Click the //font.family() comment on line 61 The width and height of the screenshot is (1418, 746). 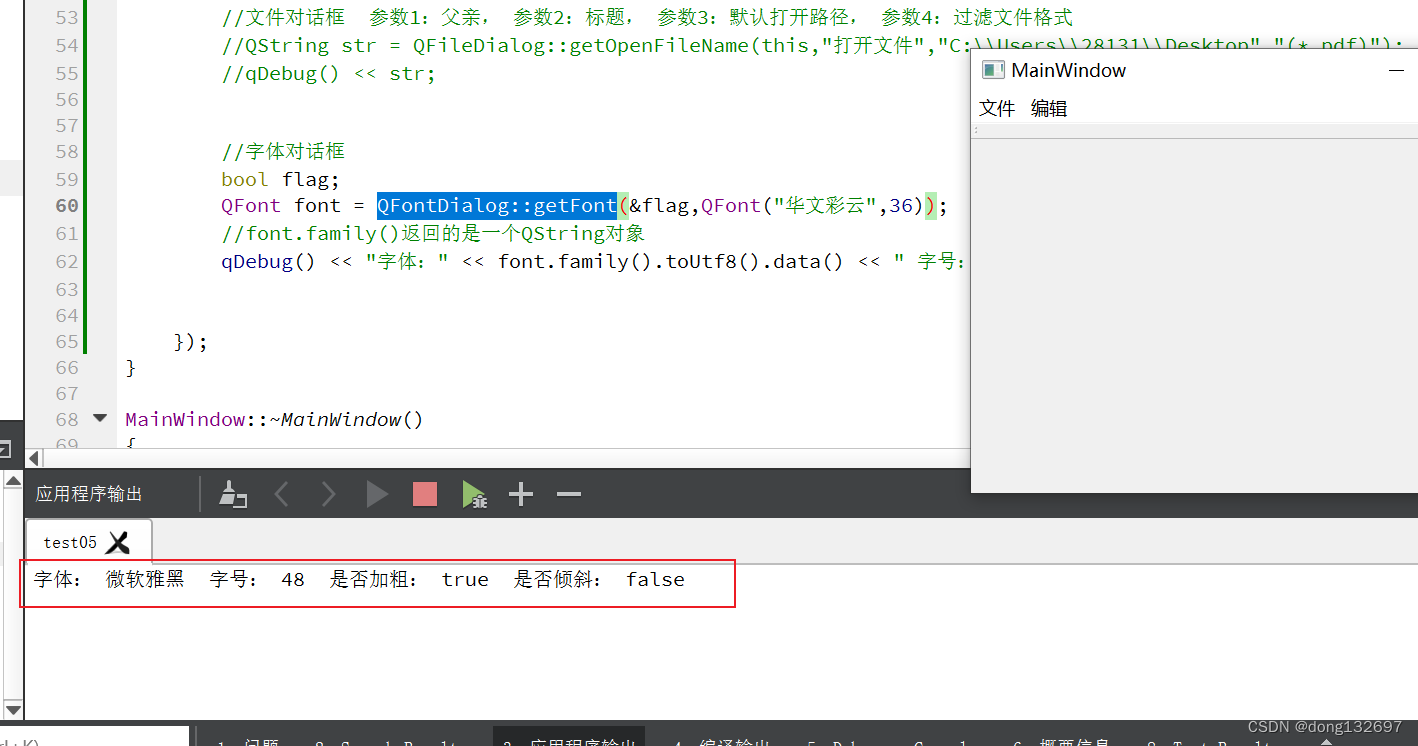(433, 233)
